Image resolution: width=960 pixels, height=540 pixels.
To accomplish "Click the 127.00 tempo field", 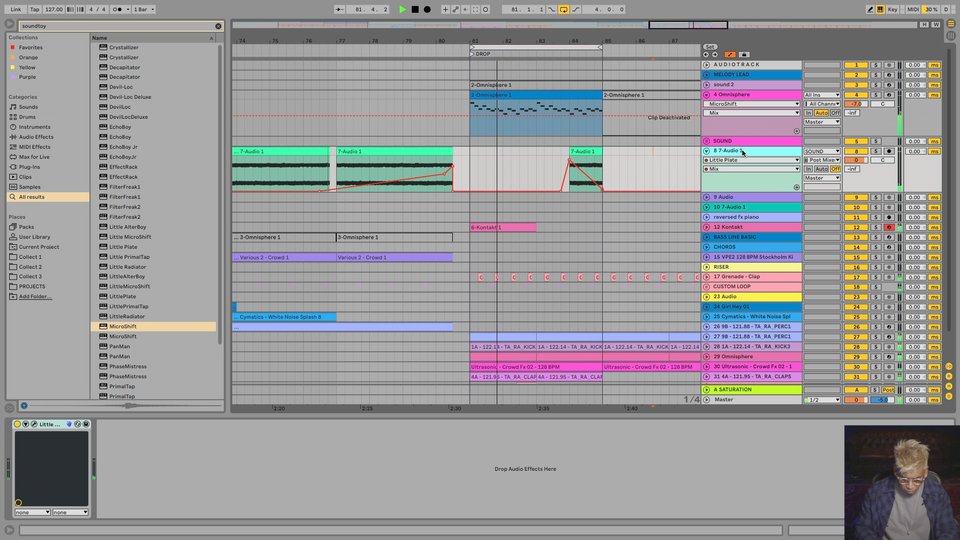I will [53, 9].
